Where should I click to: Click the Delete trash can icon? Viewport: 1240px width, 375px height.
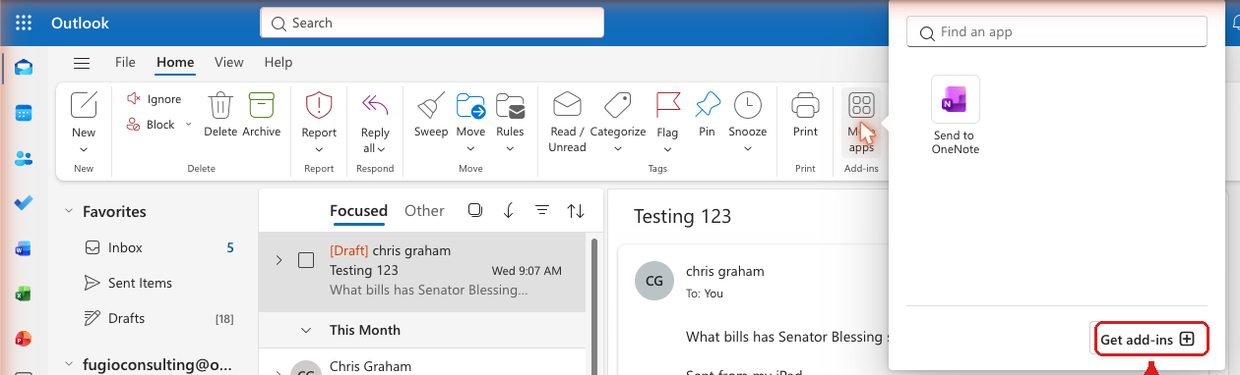point(220,106)
